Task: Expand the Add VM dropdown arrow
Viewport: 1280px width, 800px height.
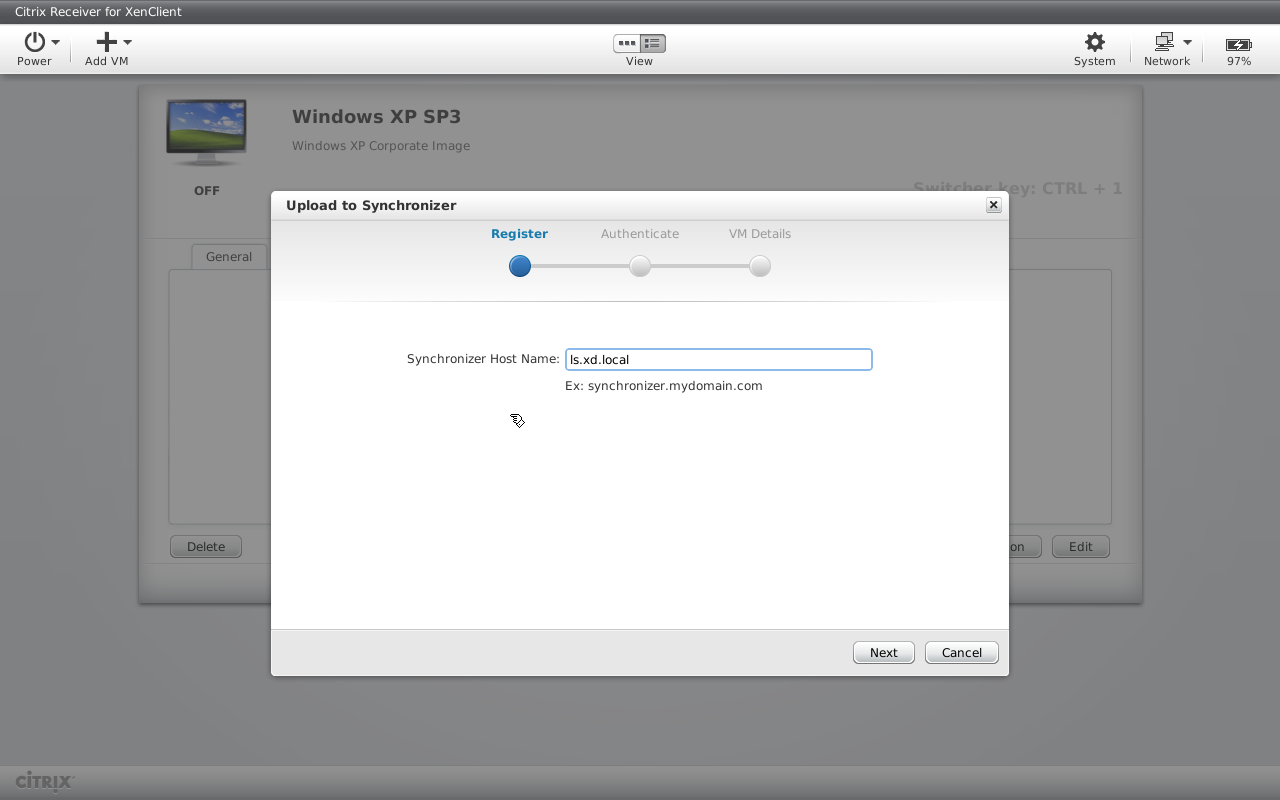Action: (128, 42)
